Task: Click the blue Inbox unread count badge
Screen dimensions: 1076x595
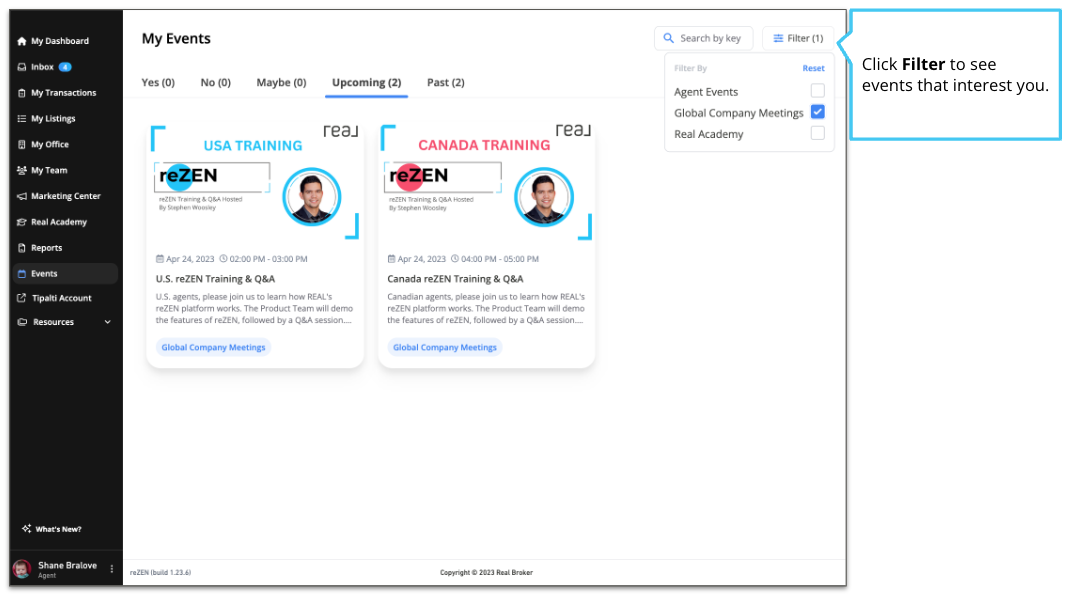Action: coord(65,67)
